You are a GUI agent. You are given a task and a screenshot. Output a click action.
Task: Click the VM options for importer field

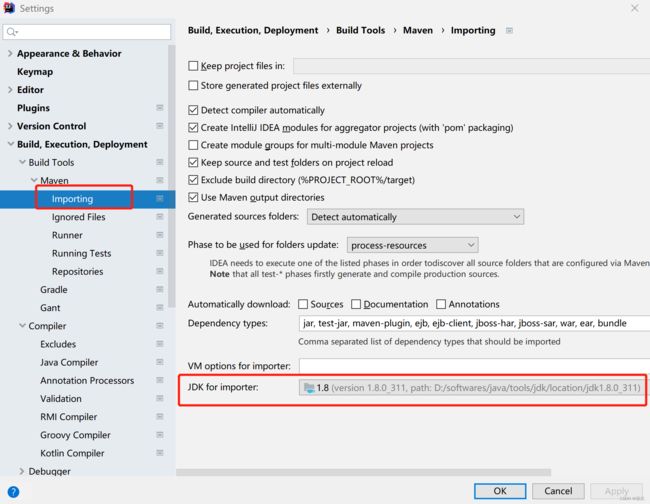(x=474, y=366)
